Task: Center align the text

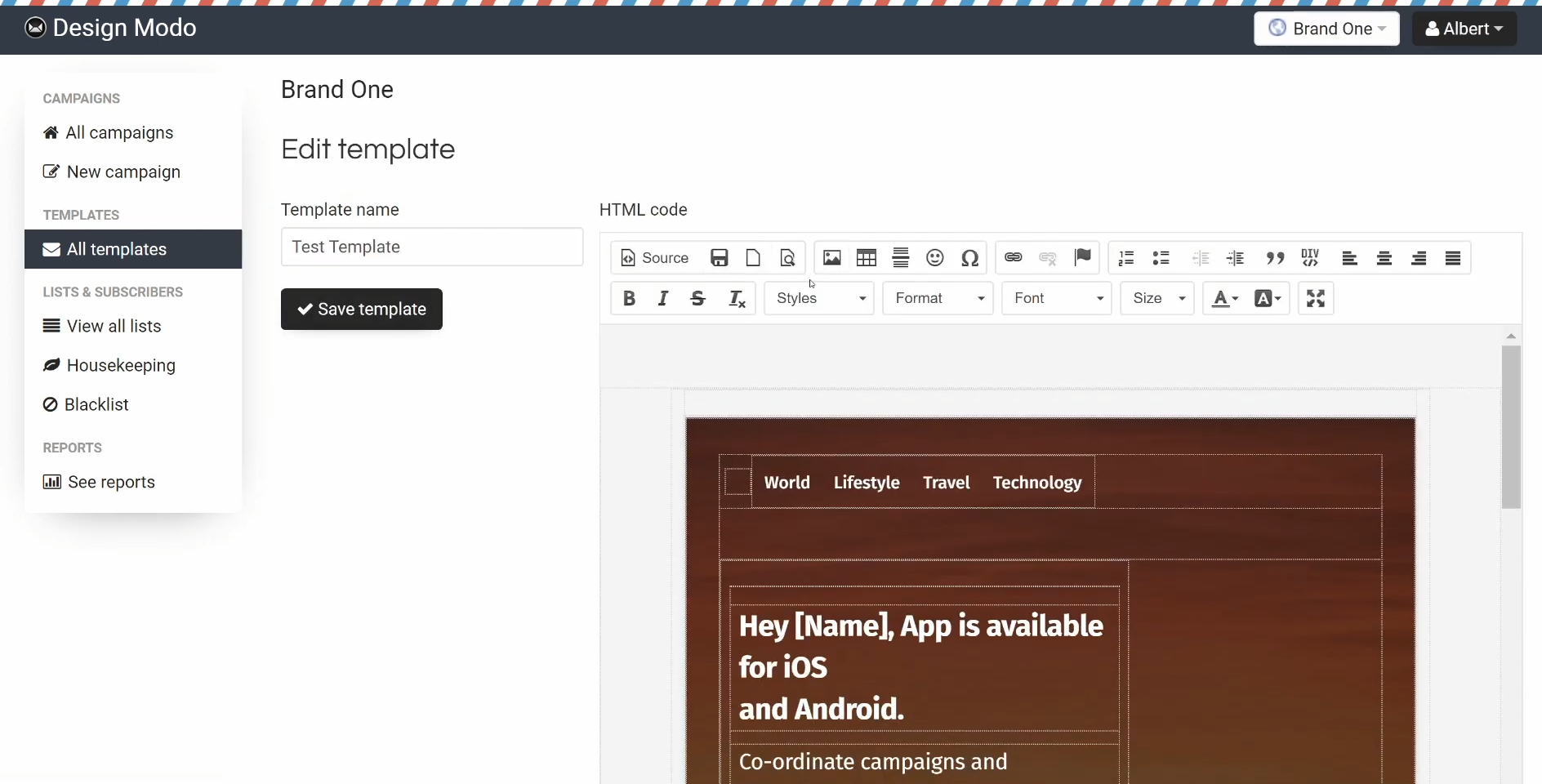Action: point(1384,258)
